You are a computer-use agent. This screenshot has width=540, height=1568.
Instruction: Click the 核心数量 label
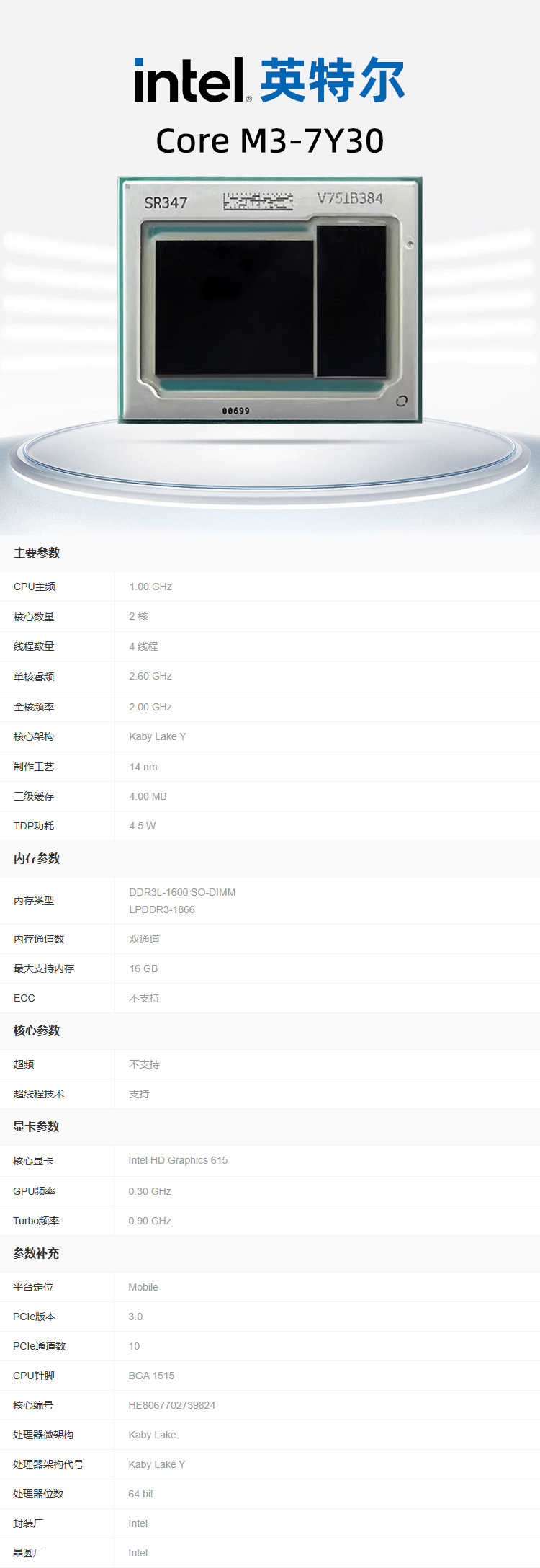(x=34, y=617)
